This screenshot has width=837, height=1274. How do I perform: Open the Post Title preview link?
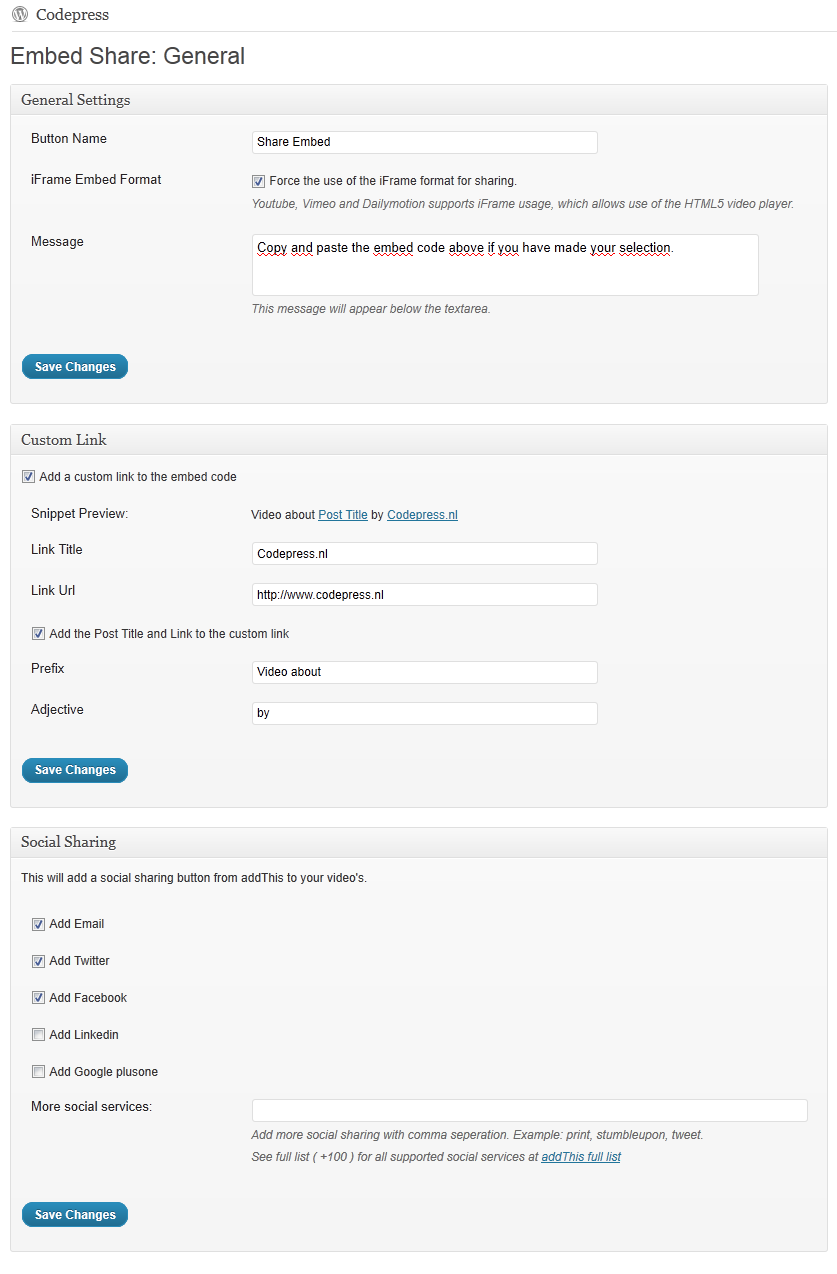point(343,515)
